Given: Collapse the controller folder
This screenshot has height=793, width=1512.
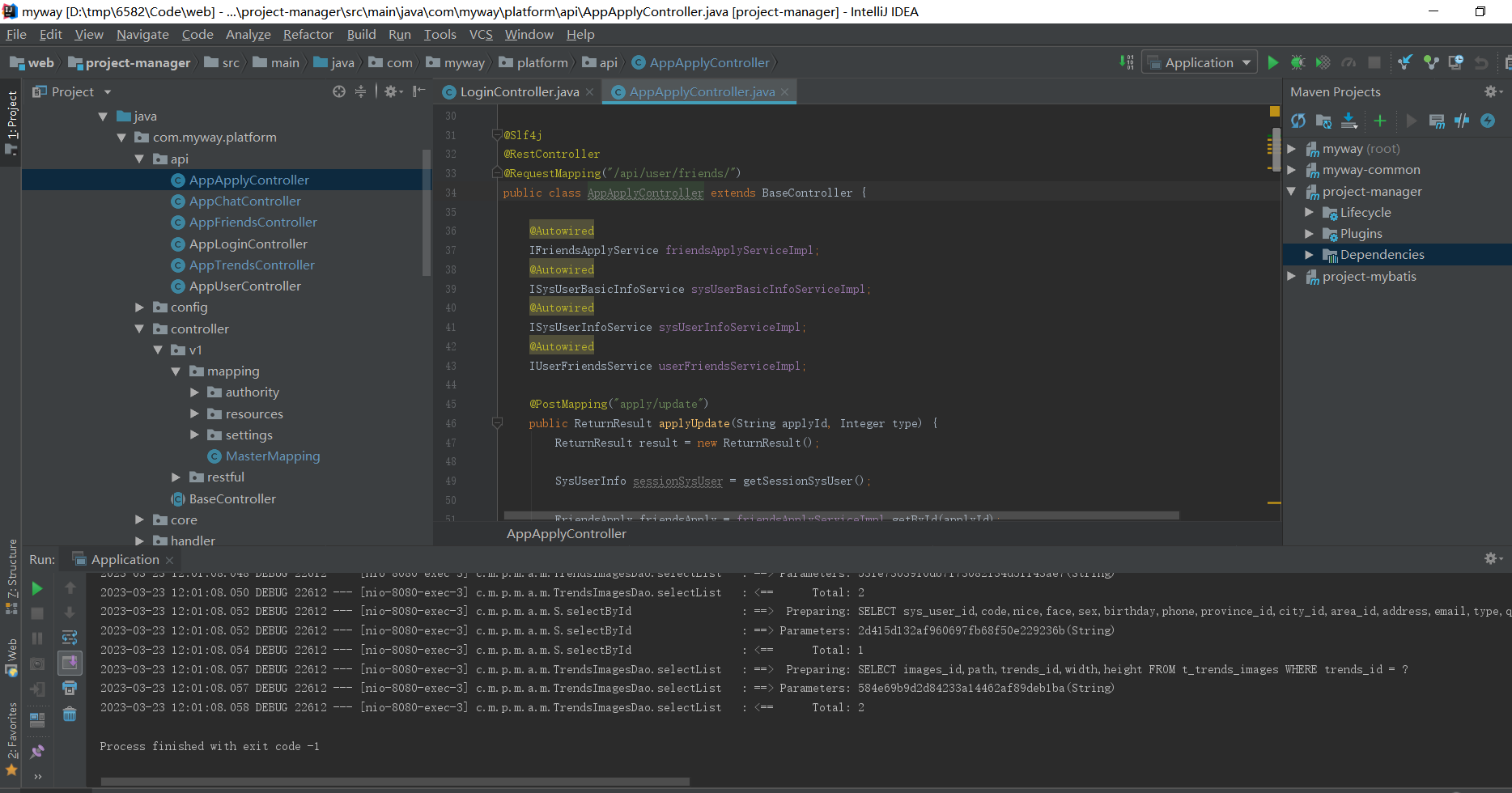Looking at the screenshot, I should pos(139,329).
